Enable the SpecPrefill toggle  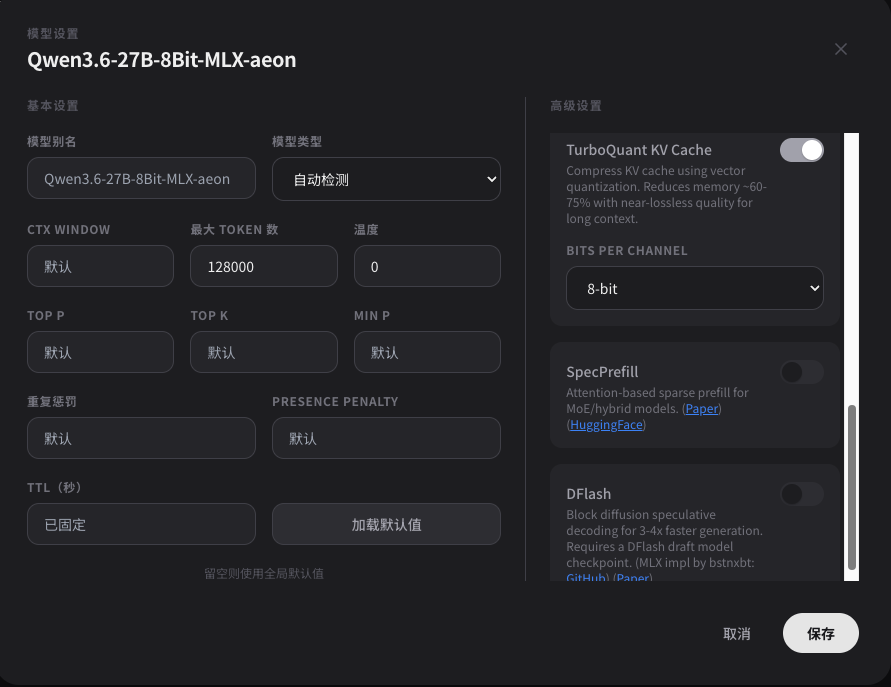coord(801,372)
